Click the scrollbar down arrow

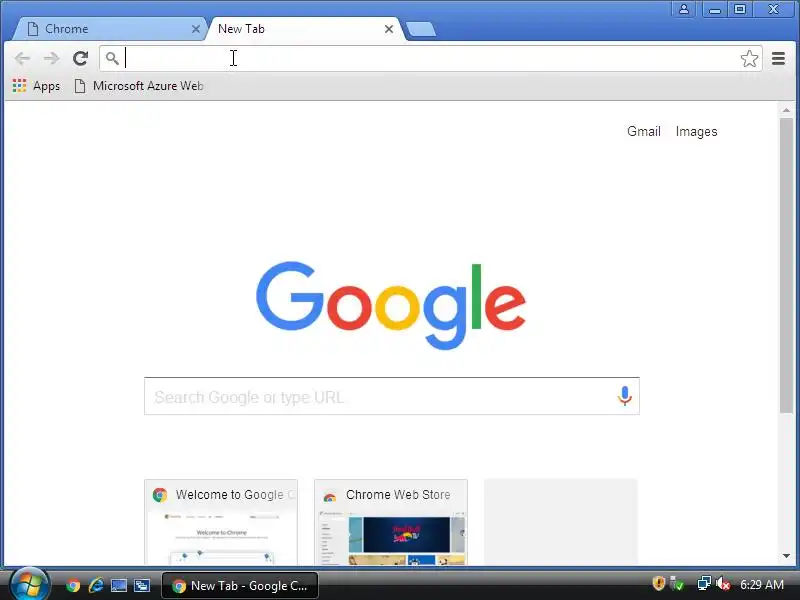tap(786, 556)
